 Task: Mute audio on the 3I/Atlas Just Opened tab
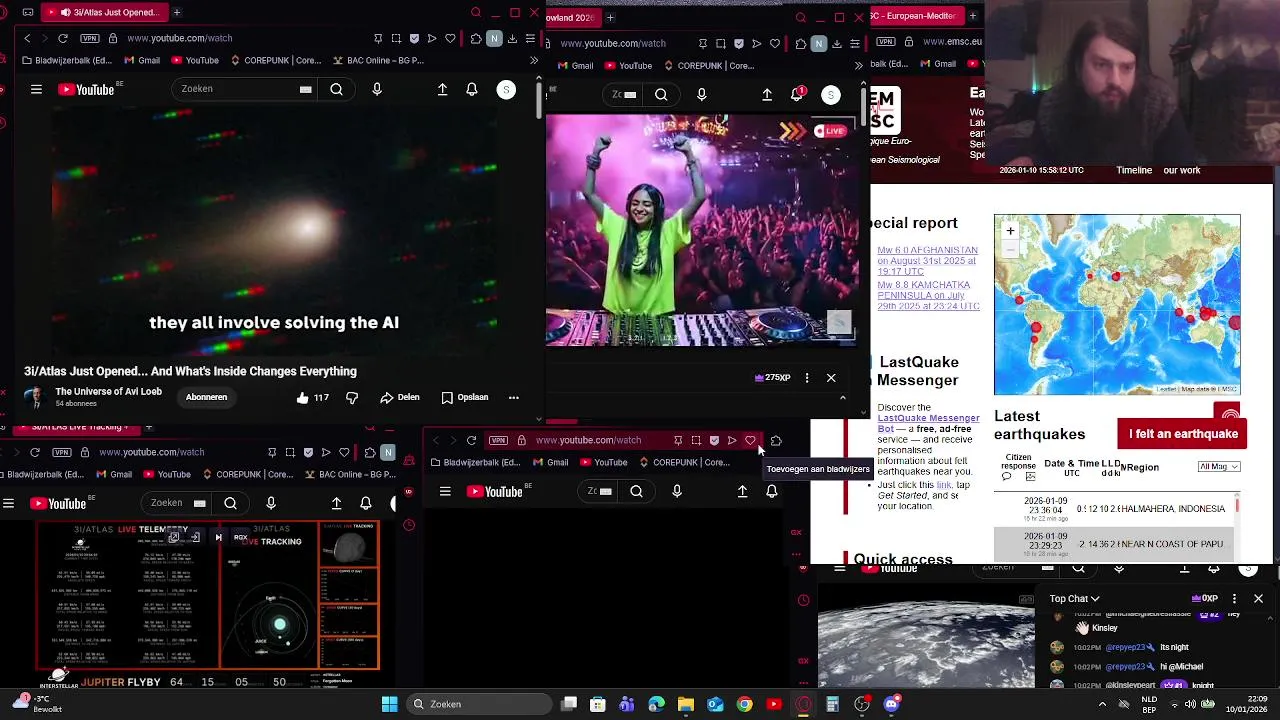coord(66,13)
